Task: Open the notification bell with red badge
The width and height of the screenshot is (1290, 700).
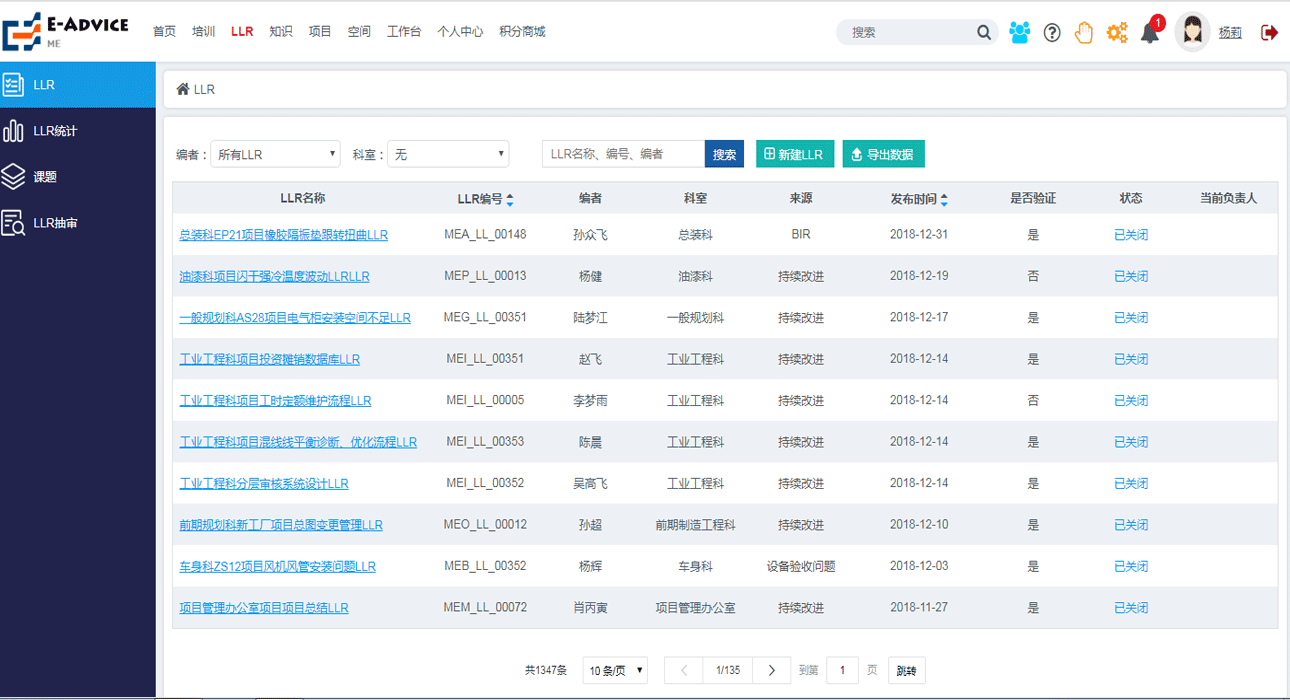Action: pos(1149,31)
